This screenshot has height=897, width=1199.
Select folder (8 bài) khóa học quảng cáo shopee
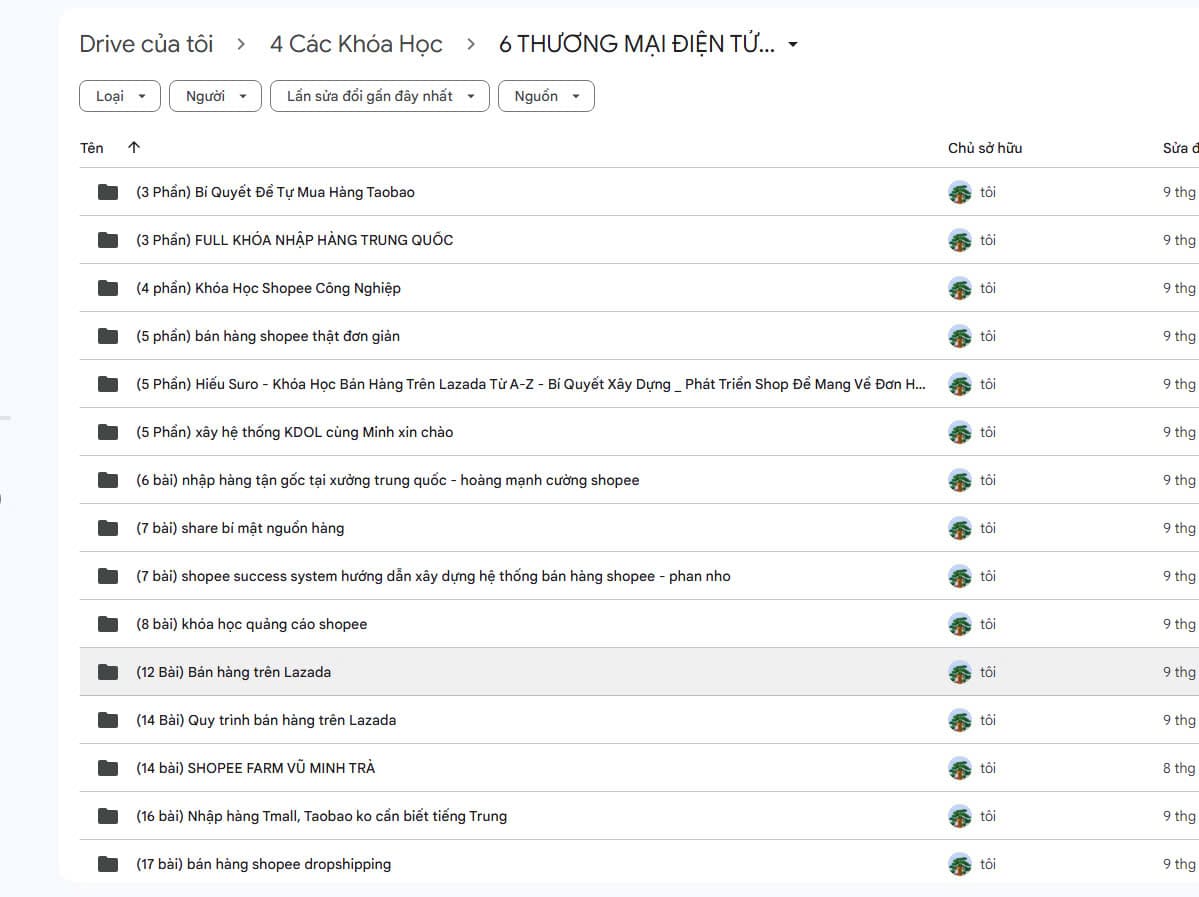coord(252,624)
